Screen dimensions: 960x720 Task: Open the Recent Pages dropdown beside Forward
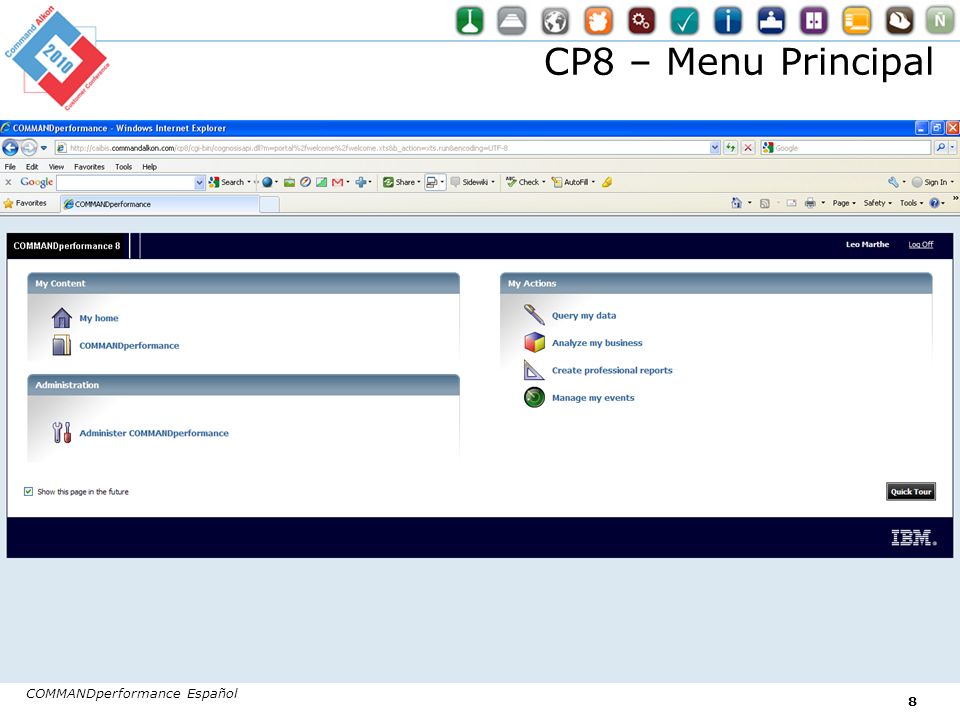(x=44, y=148)
